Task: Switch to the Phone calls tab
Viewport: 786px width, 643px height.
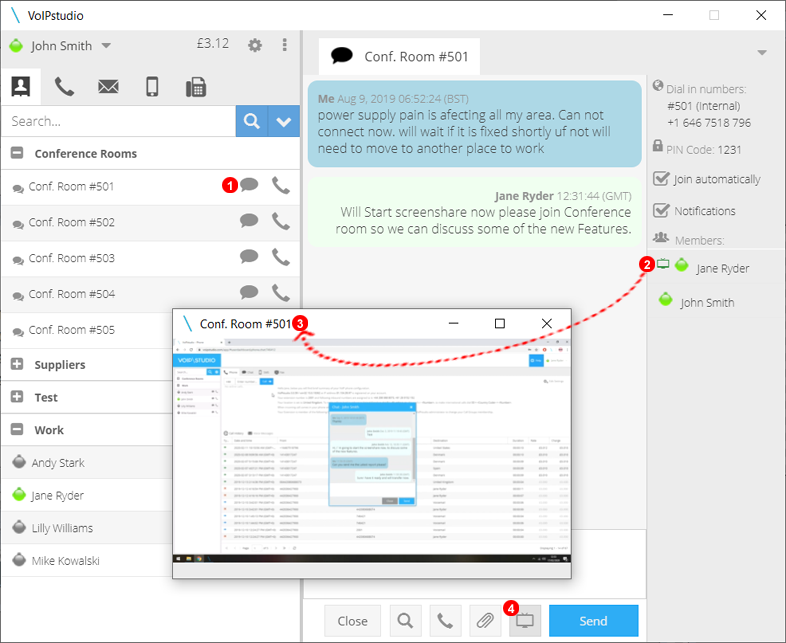Action: point(64,87)
